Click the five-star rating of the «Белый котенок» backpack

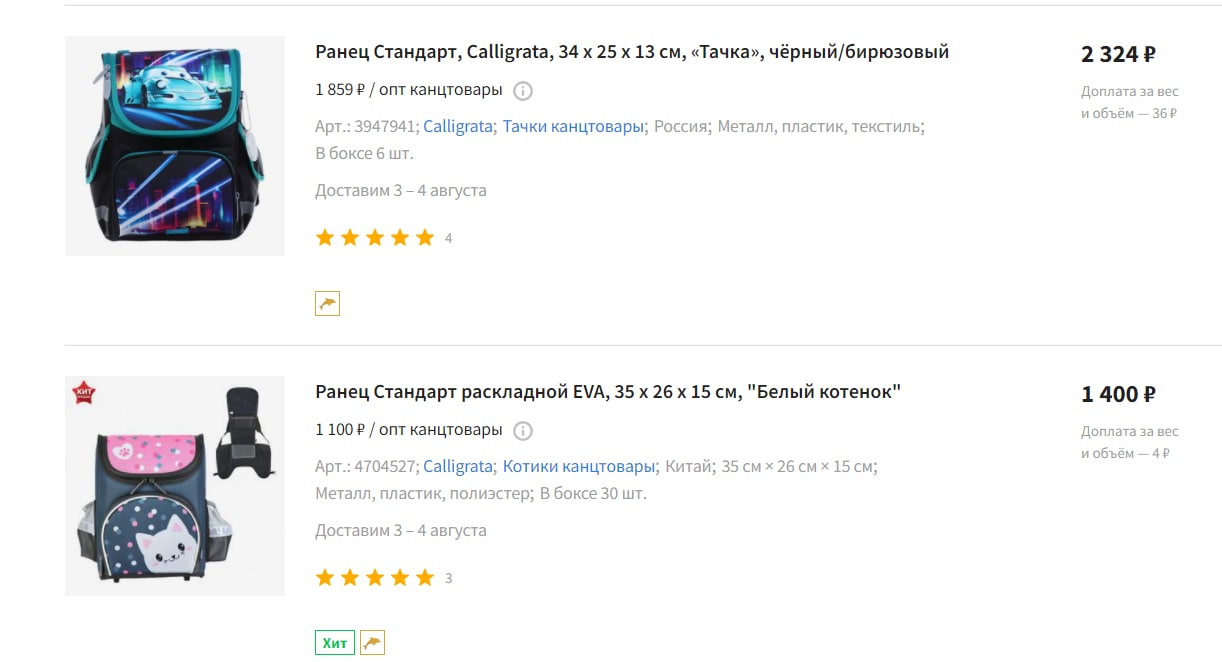coord(375,578)
